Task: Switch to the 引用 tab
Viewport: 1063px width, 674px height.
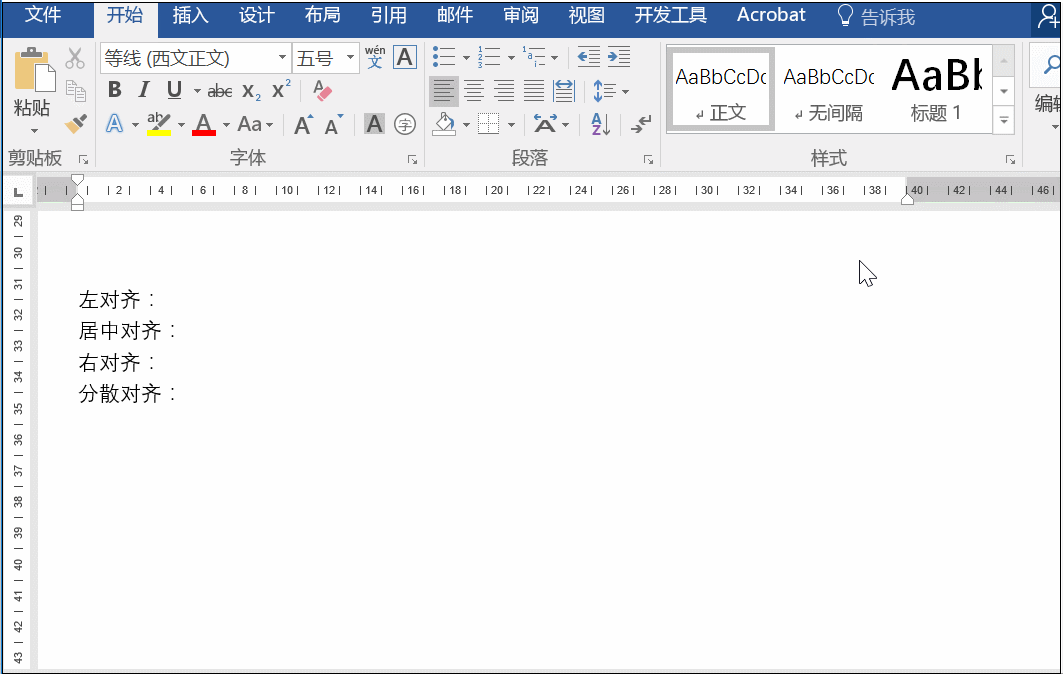Action: point(389,16)
